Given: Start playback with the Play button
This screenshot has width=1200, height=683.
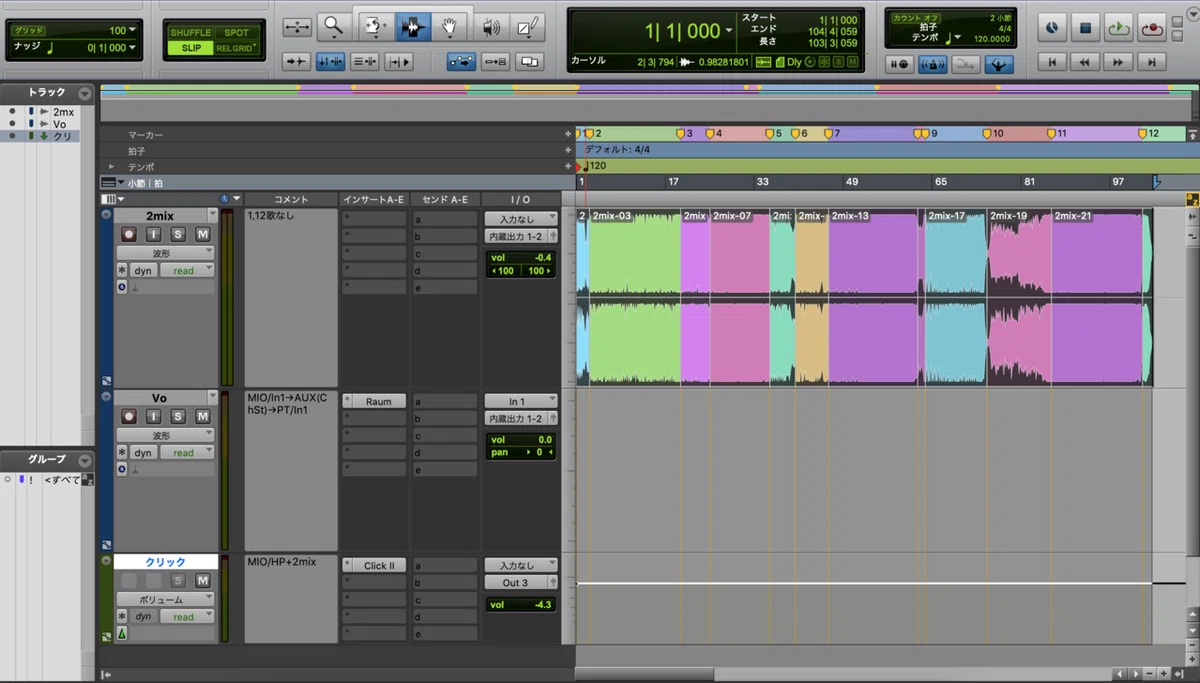Looking at the screenshot, I should click(x=1119, y=28).
